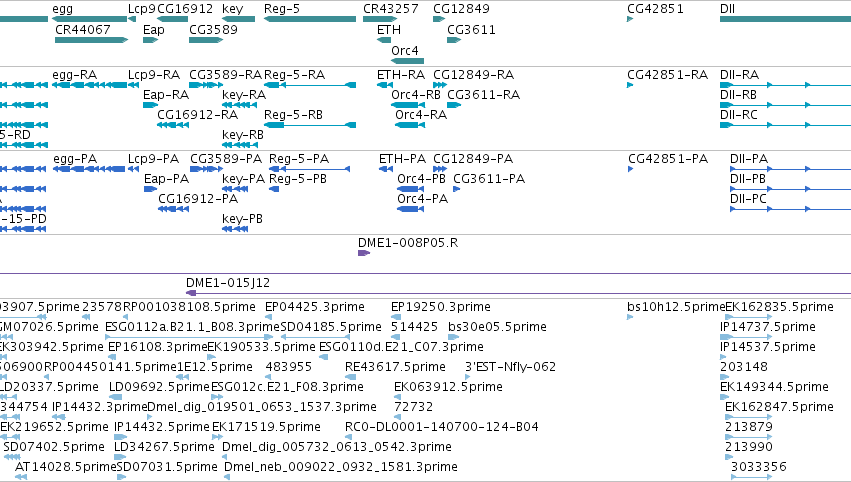This screenshot has height=482, width=851.
Task: Click protein CG16912-PA
Action: [198, 199]
